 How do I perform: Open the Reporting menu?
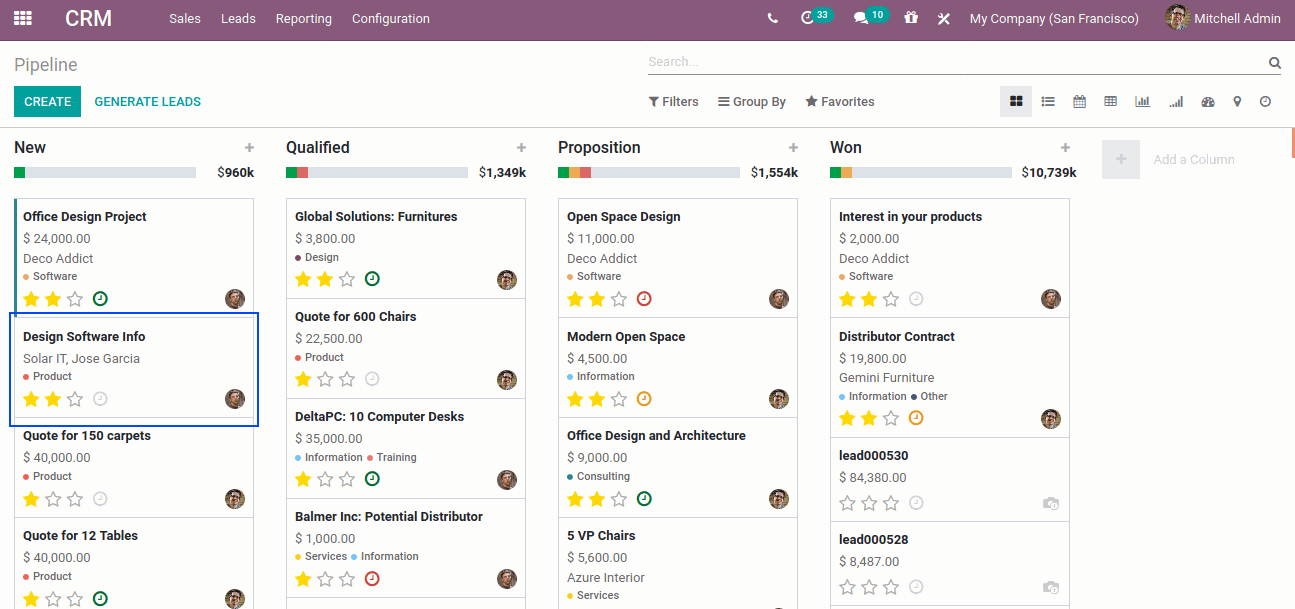click(303, 18)
